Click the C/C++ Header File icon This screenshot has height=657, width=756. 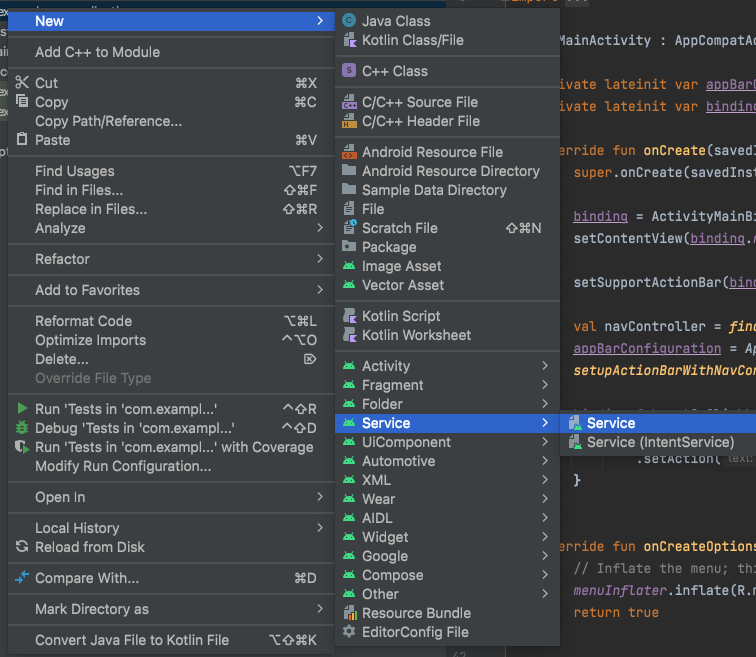tap(349, 121)
